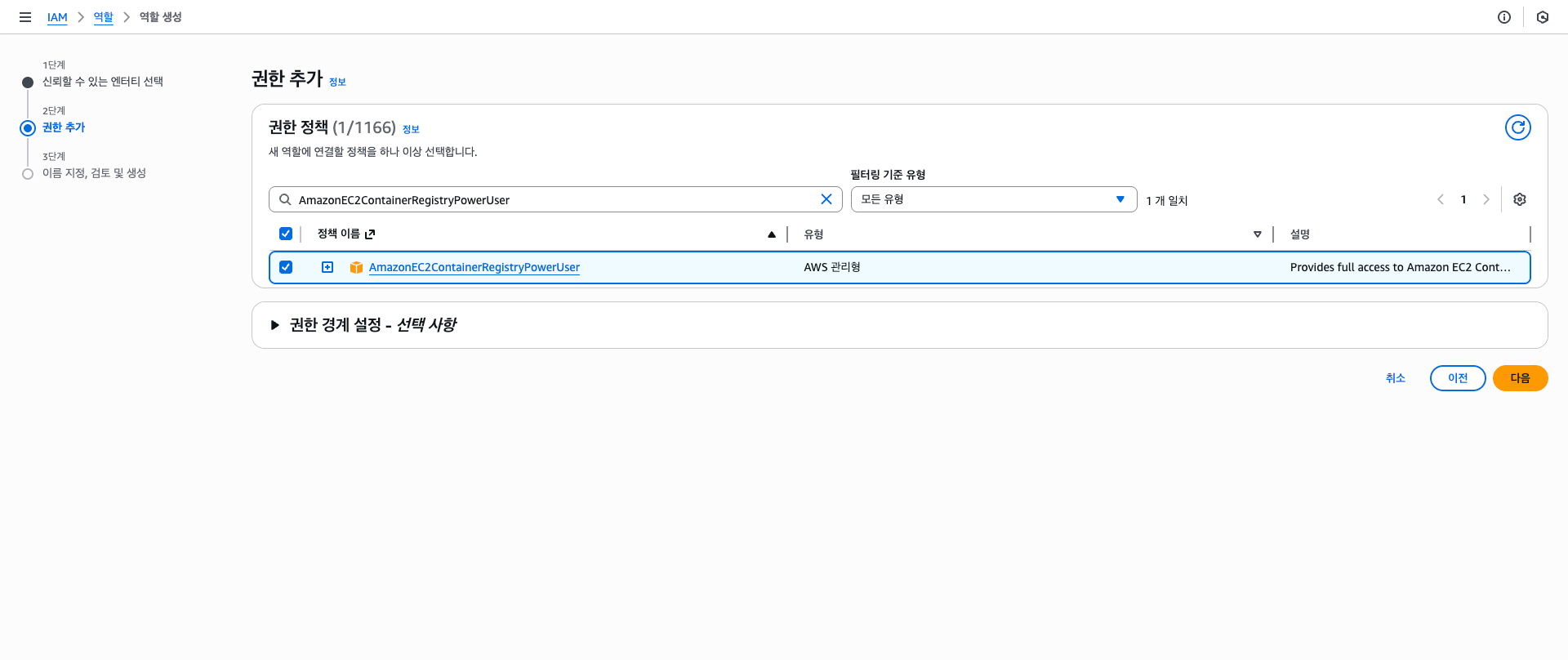Clear the policy search field
This screenshot has width=1568, height=660.
click(x=826, y=199)
